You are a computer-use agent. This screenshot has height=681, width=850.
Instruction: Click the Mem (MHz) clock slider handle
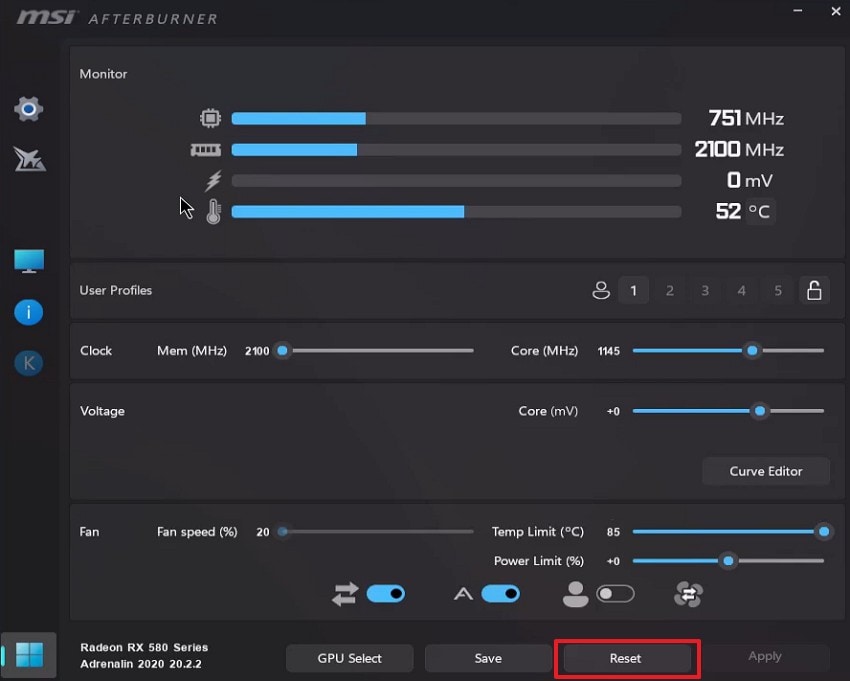(282, 351)
